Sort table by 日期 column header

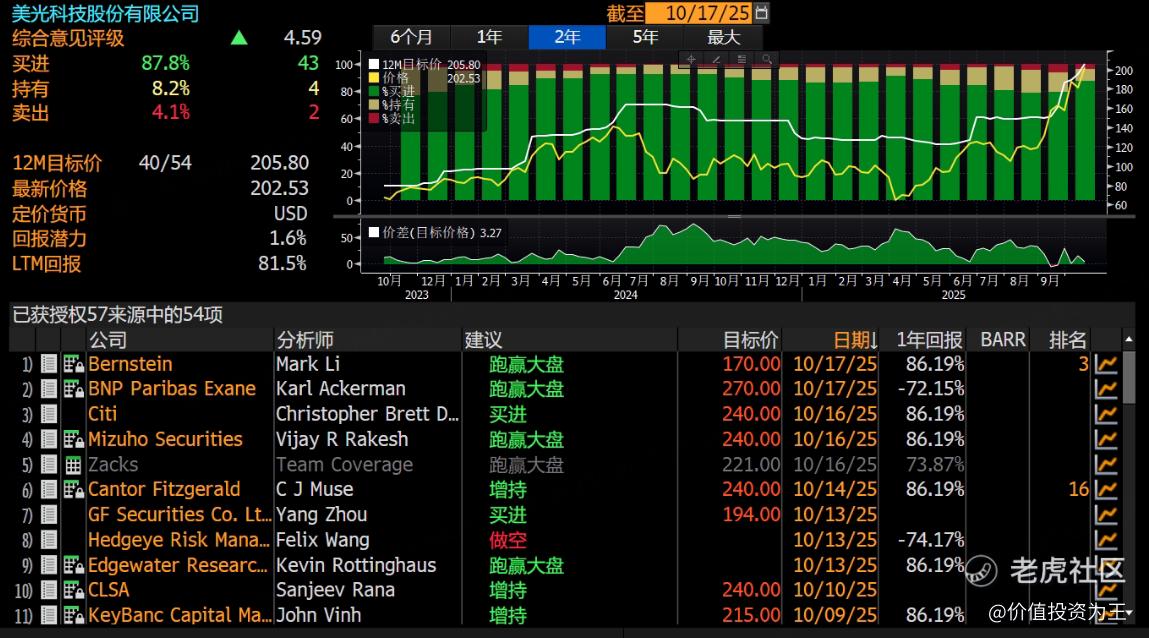click(x=830, y=340)
